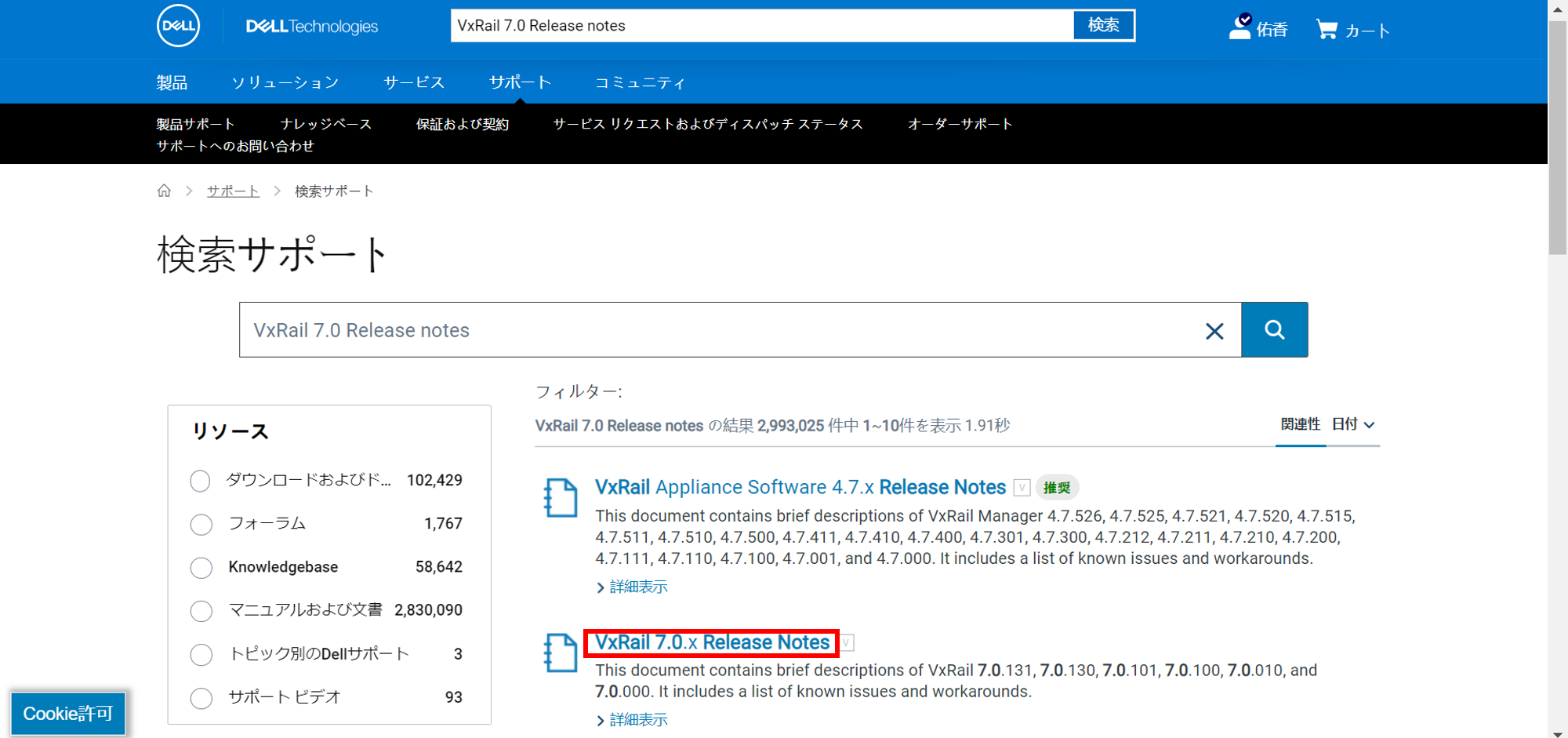This screenshot has width=1568, height=738.
Task: Open サービス リクエストおよびディスパッチ ステータス
Action: (x=708, y=124)
